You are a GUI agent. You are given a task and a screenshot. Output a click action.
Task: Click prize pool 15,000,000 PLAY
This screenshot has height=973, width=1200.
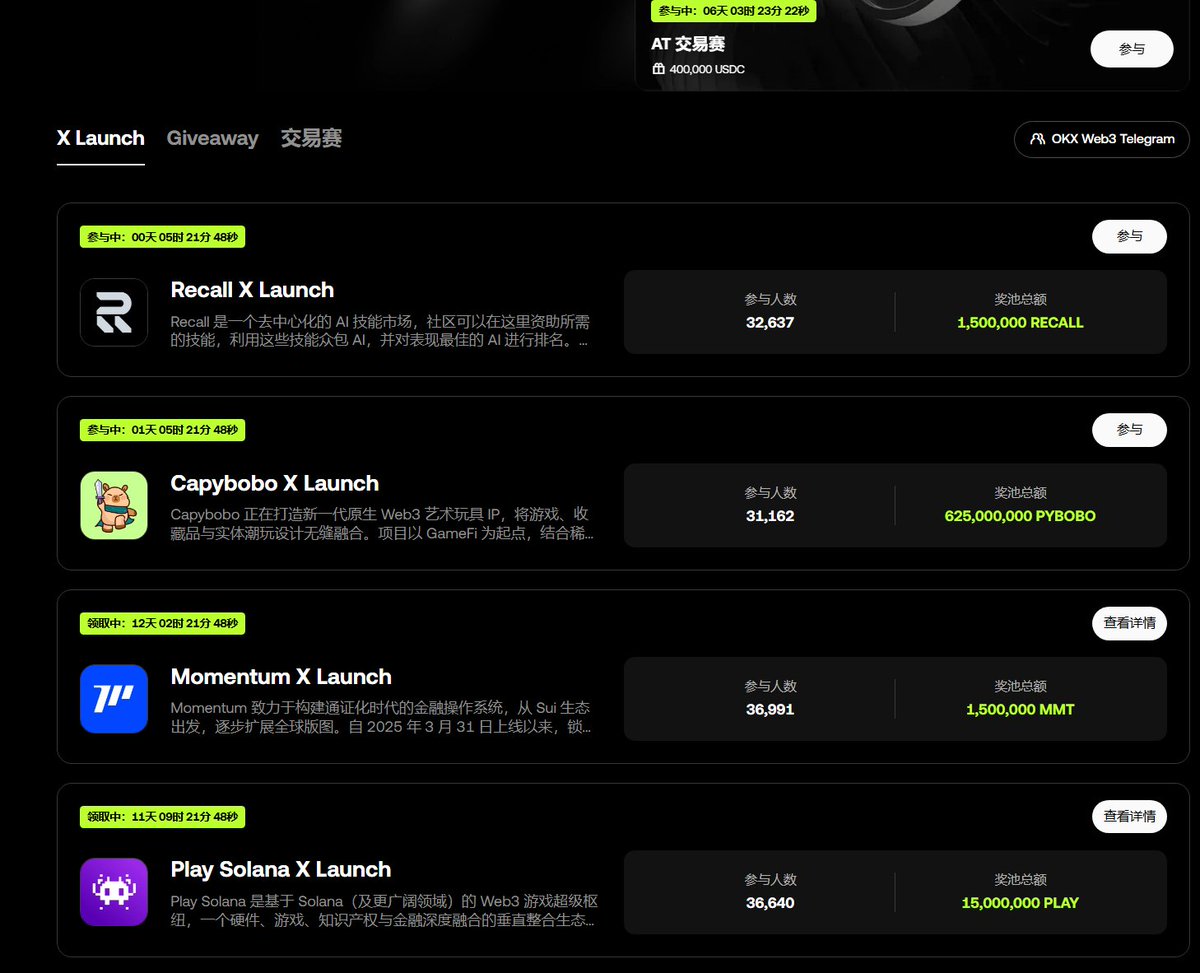(1020, 902)
